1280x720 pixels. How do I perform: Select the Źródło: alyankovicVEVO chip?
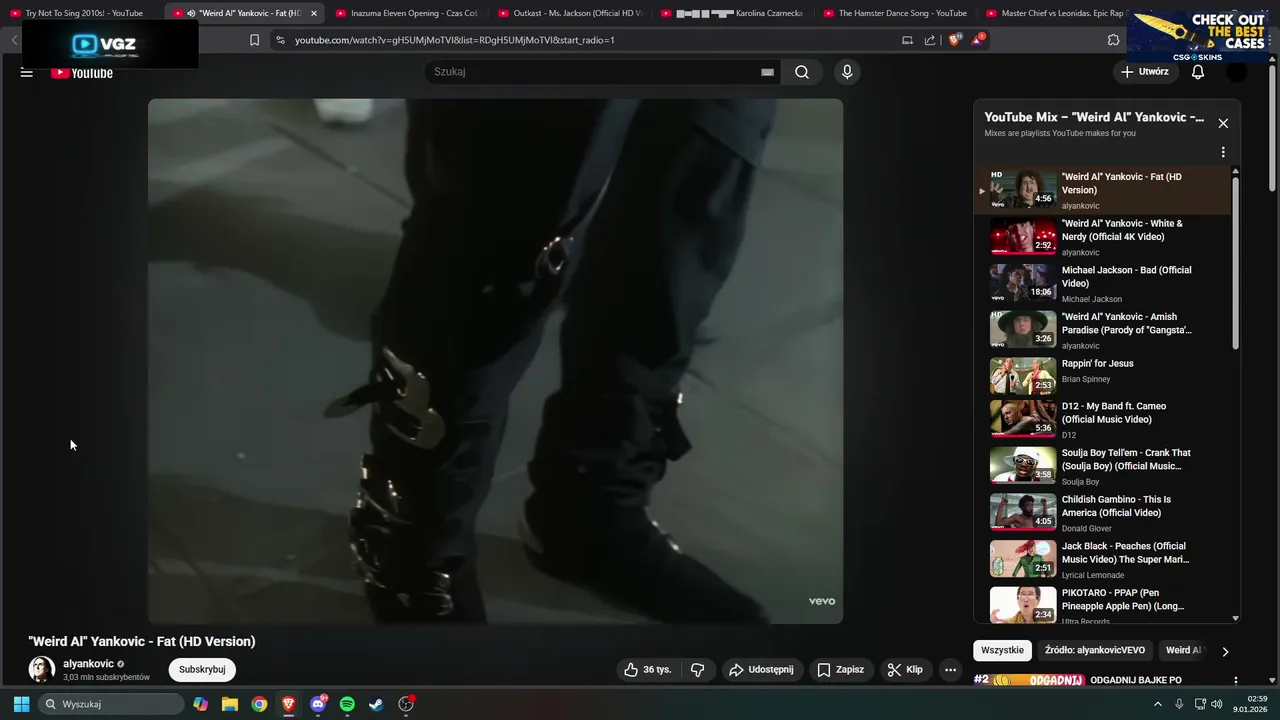click(1095, 650)
